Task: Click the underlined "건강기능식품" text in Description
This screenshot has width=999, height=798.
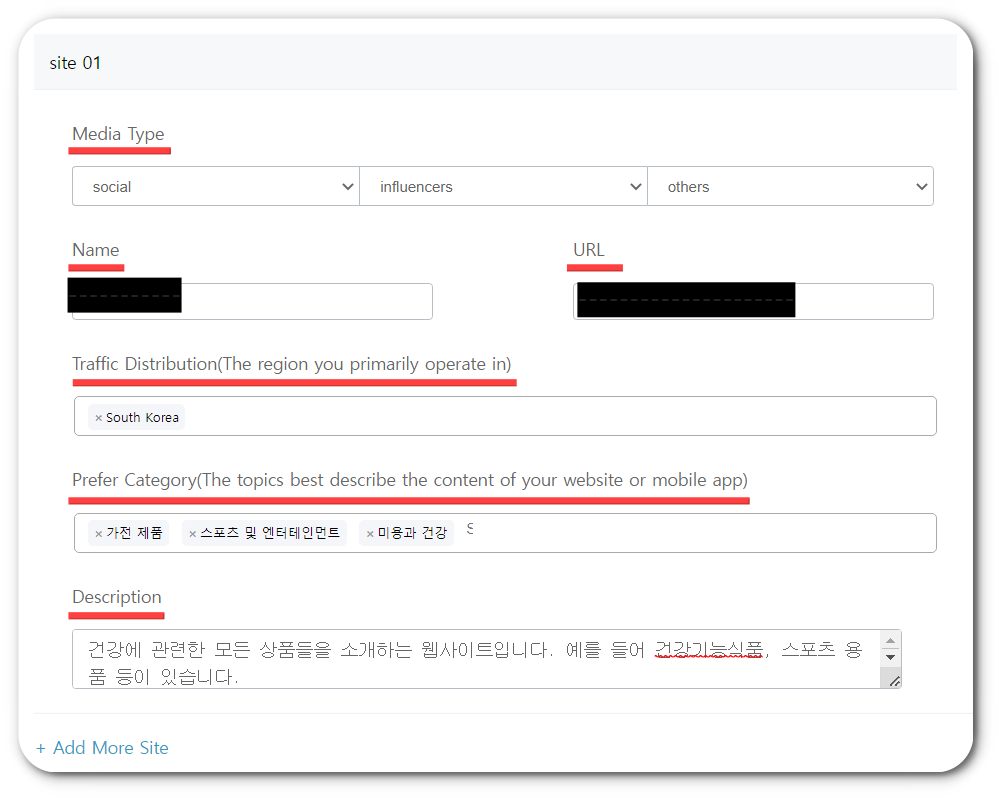Action: 708,648
